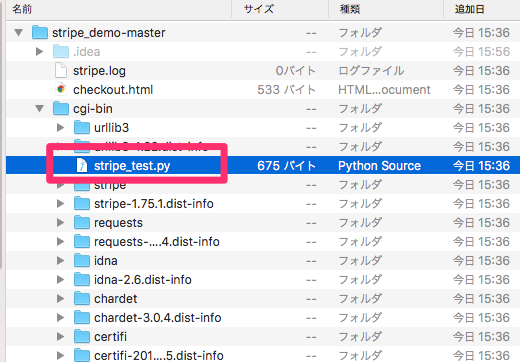Click the requests folder icon
520x362 pixels.
[82, 222]
